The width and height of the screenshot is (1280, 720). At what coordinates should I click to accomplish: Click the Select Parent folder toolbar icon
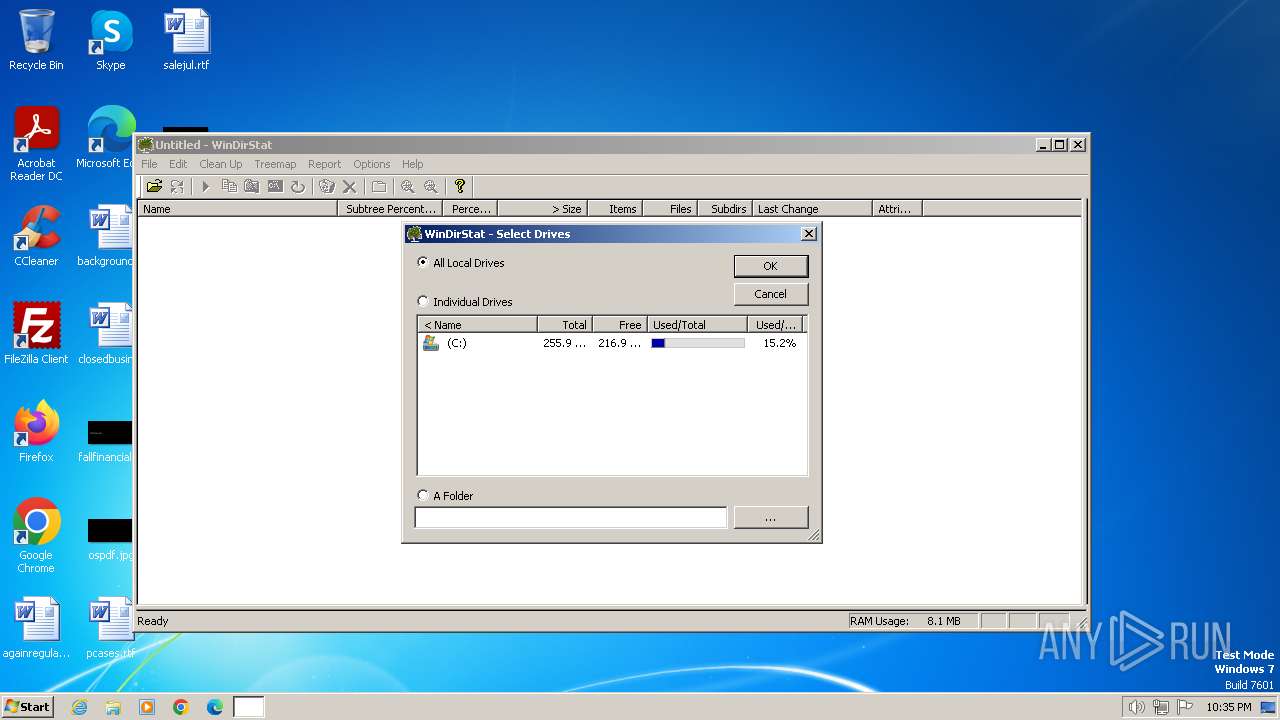379,186
